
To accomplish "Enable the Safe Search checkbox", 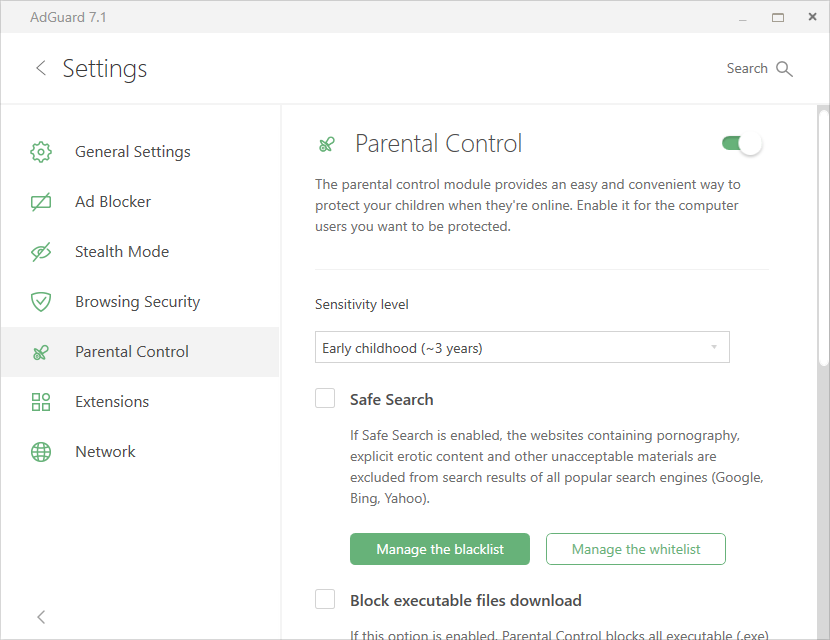I will 325,398.
